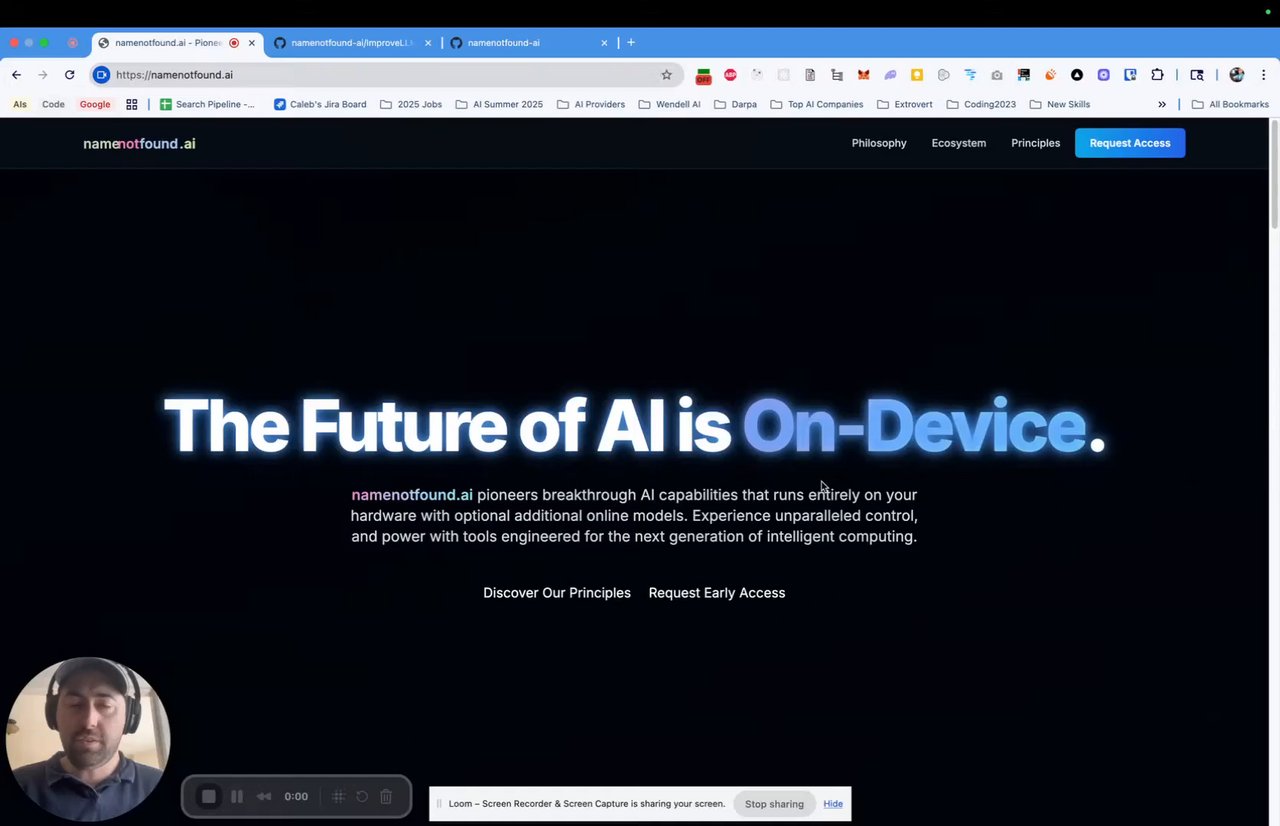1280x826 pixels.
Task: Click the blue Request Access button
Action: (1130, 143)
